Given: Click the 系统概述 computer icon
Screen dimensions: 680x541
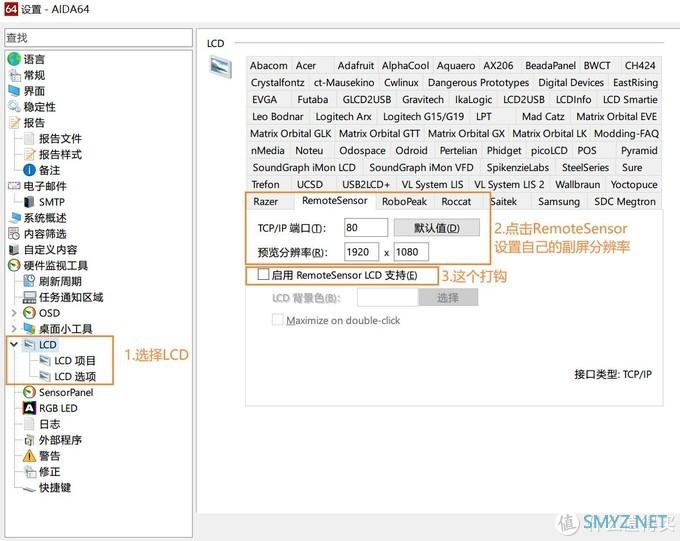Looking at the screenshot, I should (x=14, y=218).
